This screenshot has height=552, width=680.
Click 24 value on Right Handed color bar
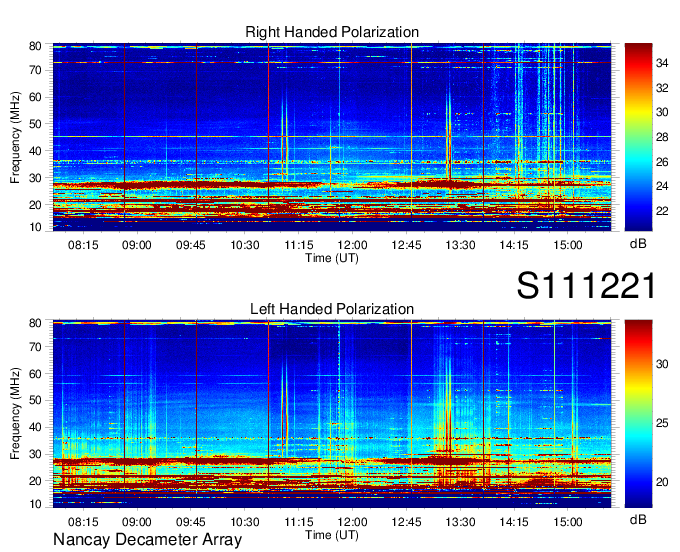coord(662,186)
